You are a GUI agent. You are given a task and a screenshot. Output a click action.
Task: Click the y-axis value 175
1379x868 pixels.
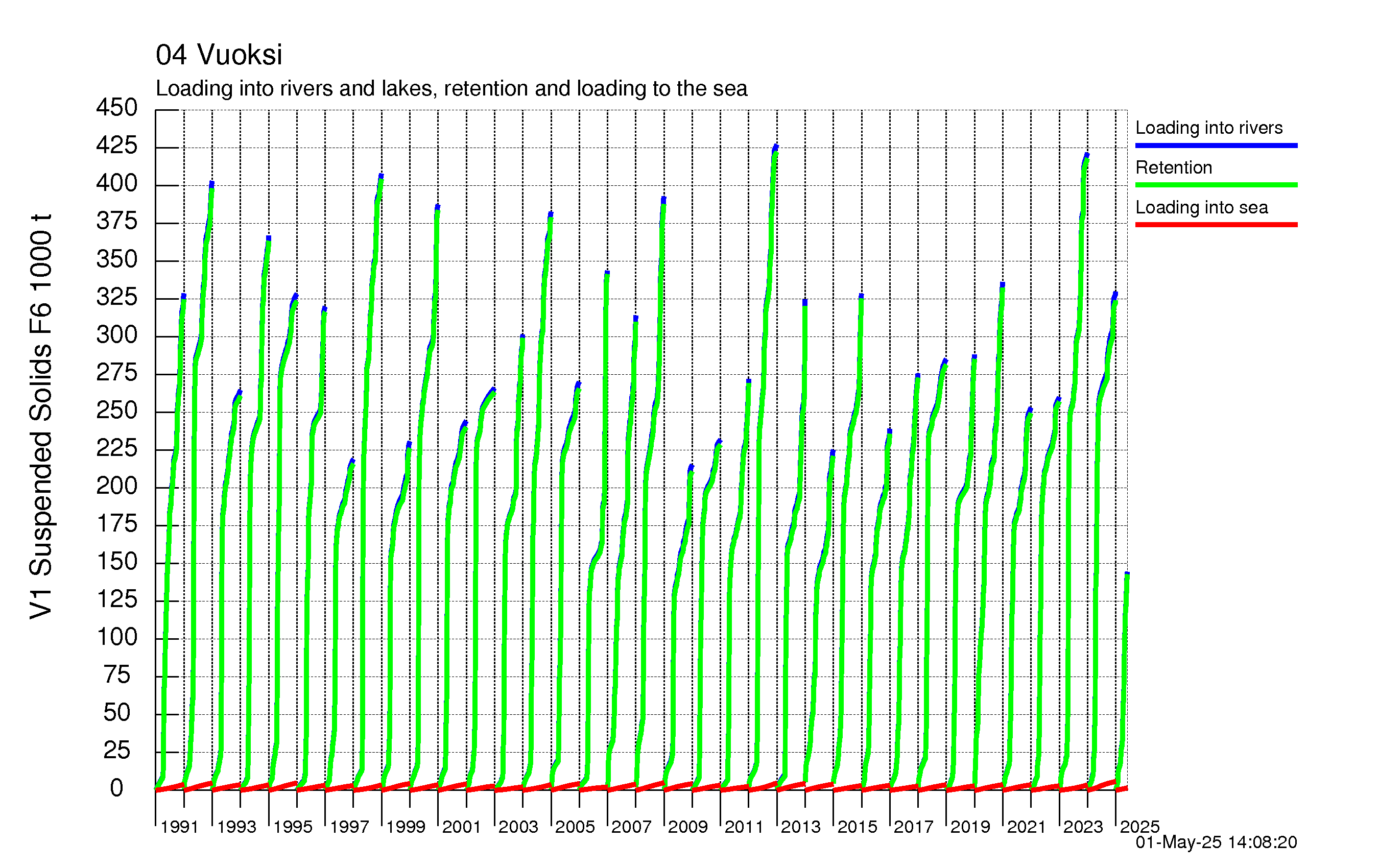117,524
